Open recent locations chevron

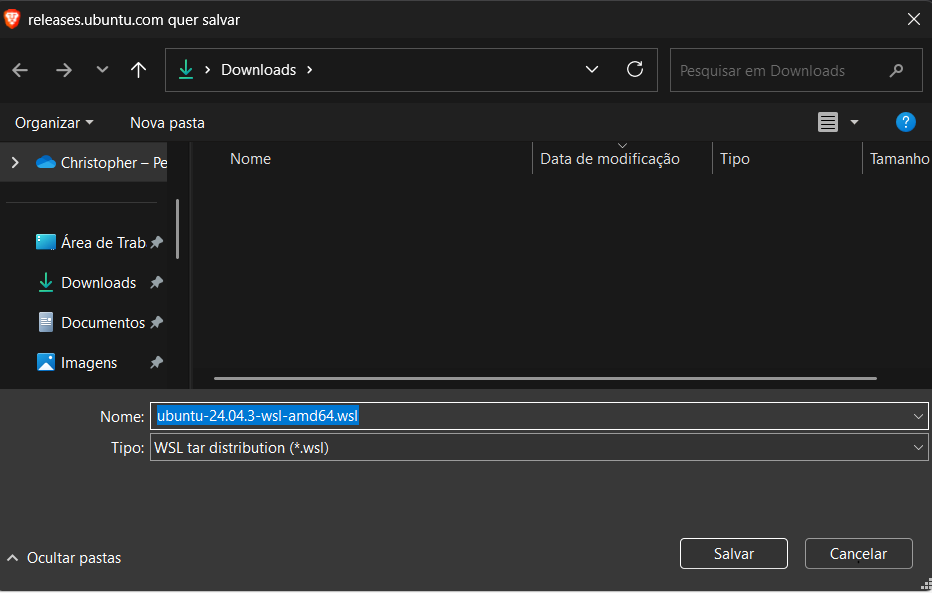click(x=102, y=70)
